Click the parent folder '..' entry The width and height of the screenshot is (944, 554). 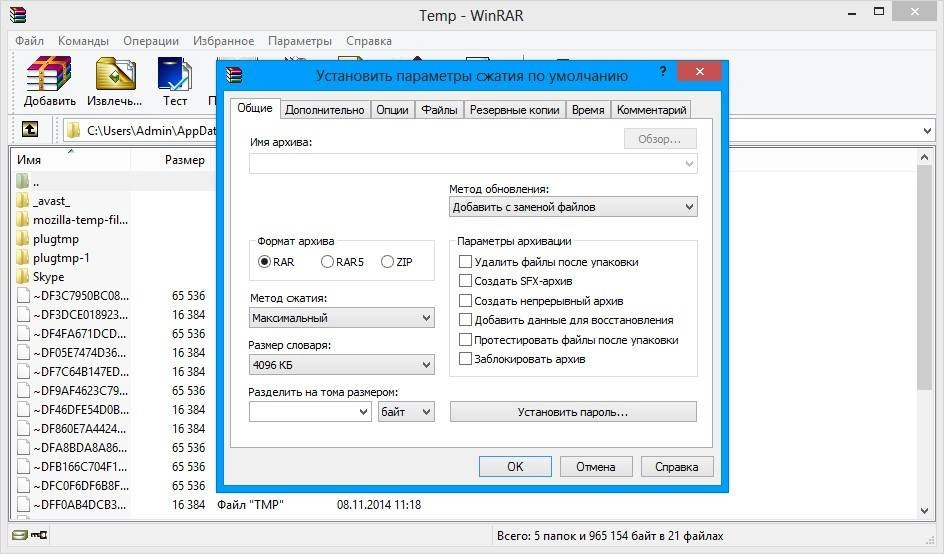point(28,181)
